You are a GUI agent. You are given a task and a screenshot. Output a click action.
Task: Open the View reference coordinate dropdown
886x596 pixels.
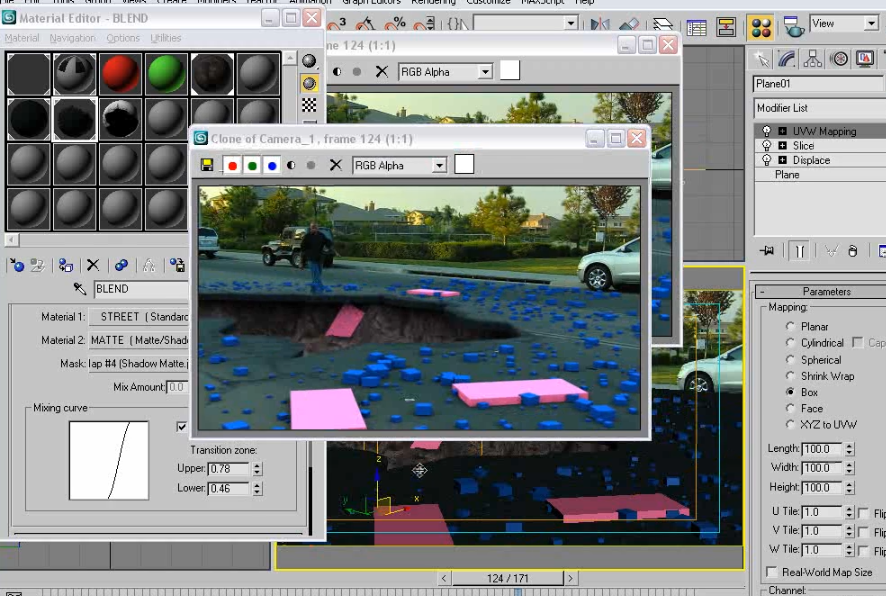coord(871,23)
